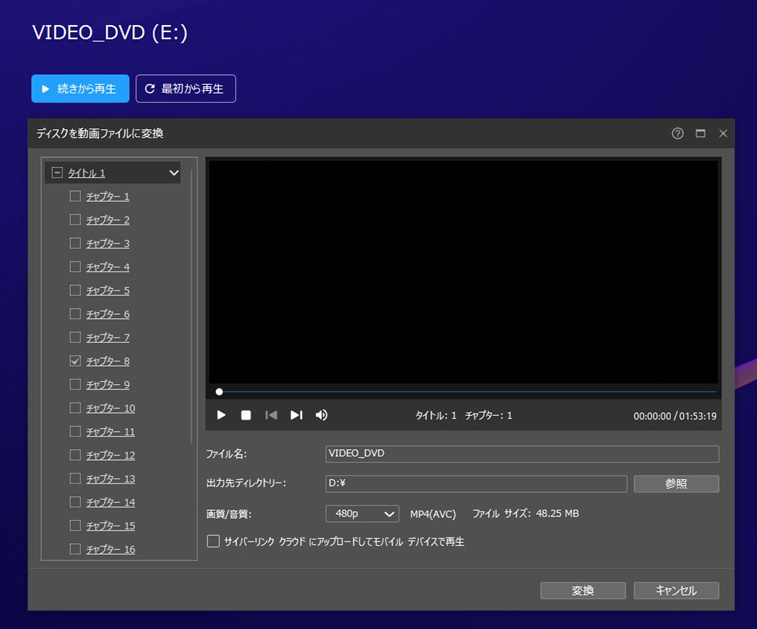
Task: Close the disc conversion dialog
Action: 723,133
